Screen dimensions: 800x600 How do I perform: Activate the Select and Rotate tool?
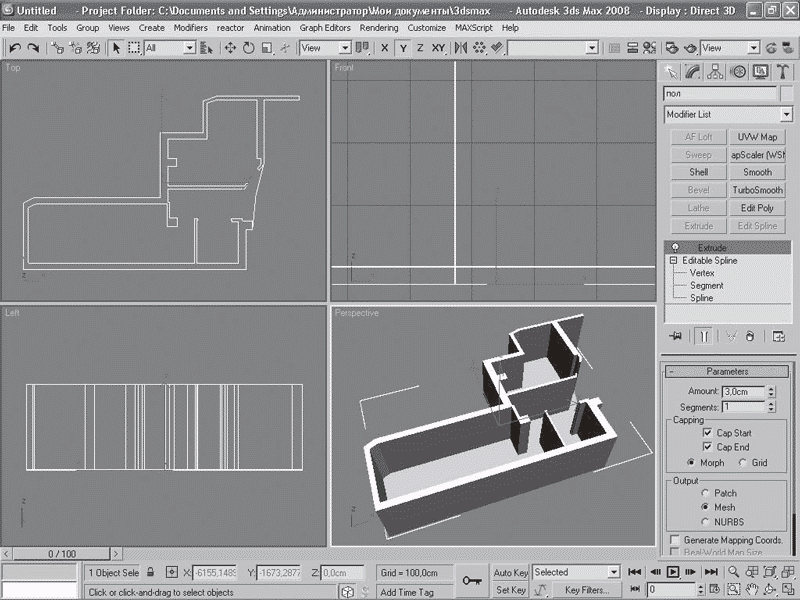pyautogui.click(x=247, y=48)
